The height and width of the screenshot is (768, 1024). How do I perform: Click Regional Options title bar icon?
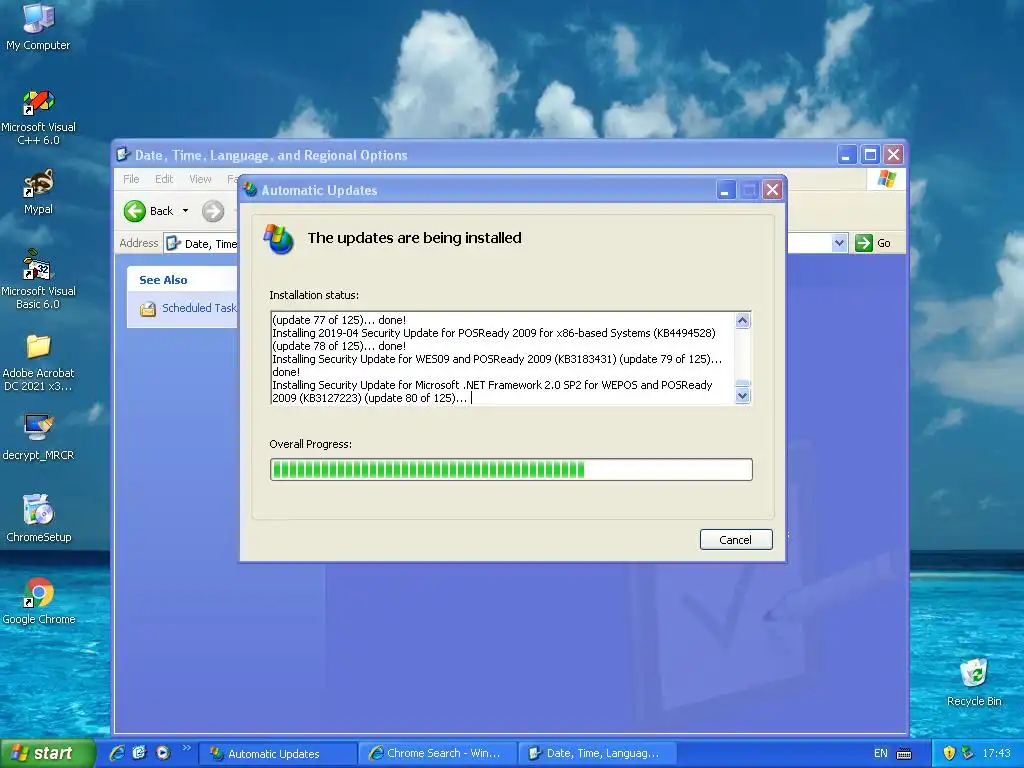pyautogui.click(x=123, y=155)
